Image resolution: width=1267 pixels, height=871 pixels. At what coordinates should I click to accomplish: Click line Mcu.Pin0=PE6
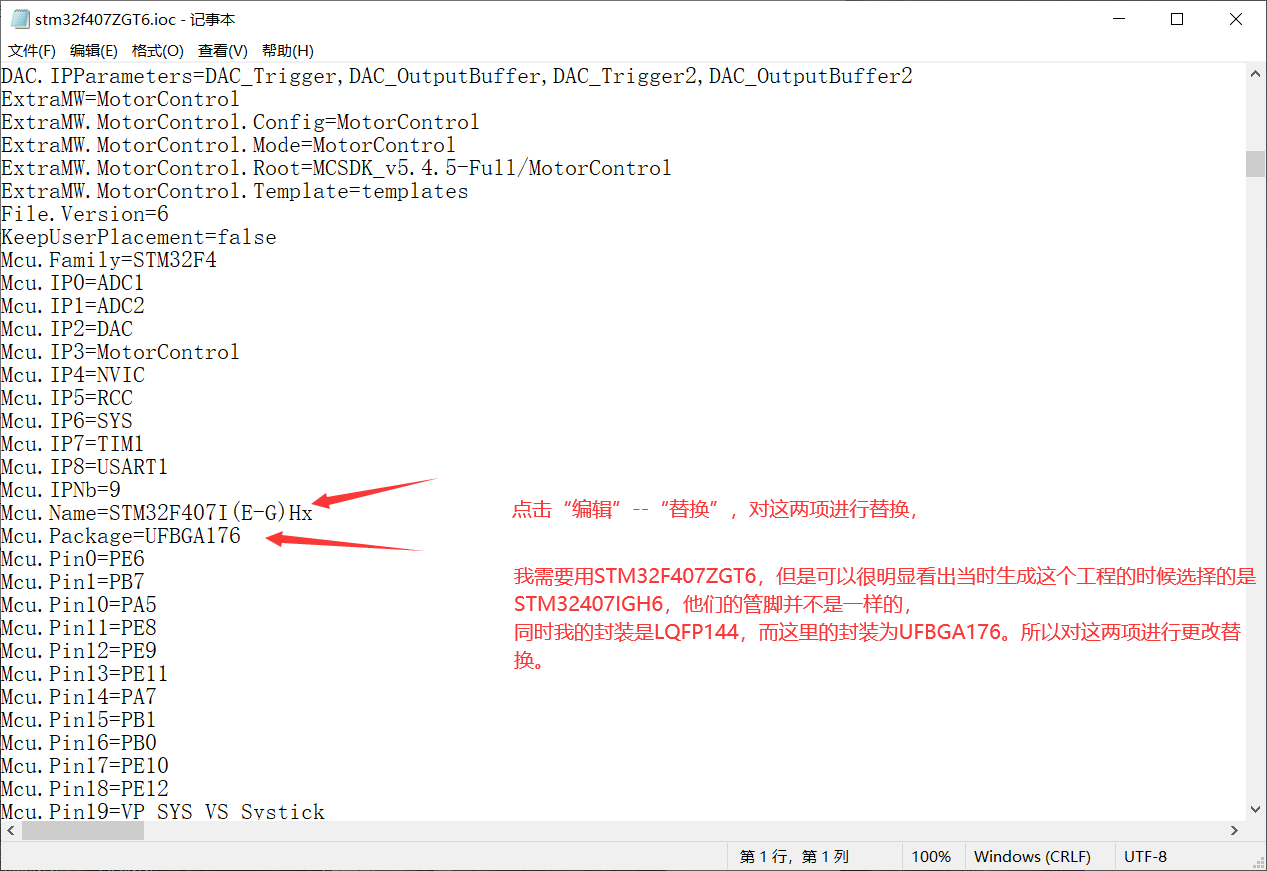point(73,559)
